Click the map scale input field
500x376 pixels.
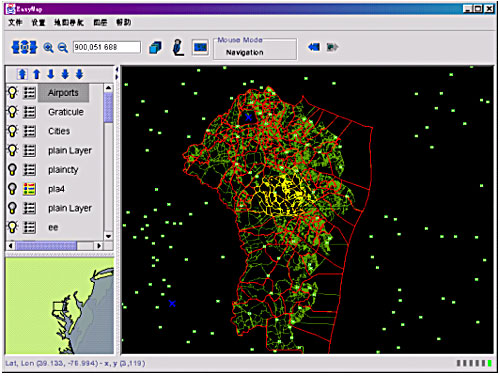point(107,47)
